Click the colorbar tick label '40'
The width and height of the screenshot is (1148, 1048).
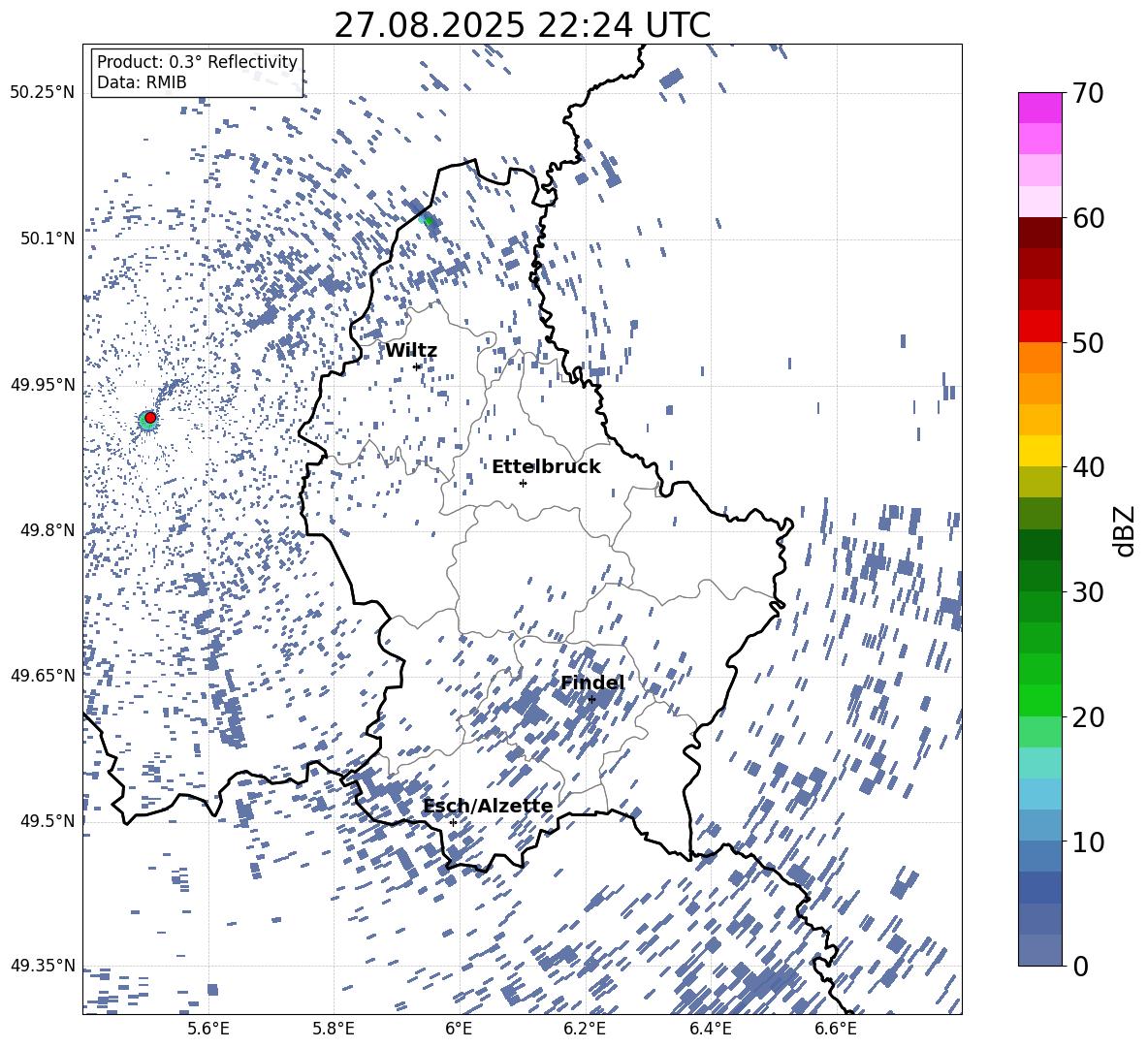click(1088, 467)
